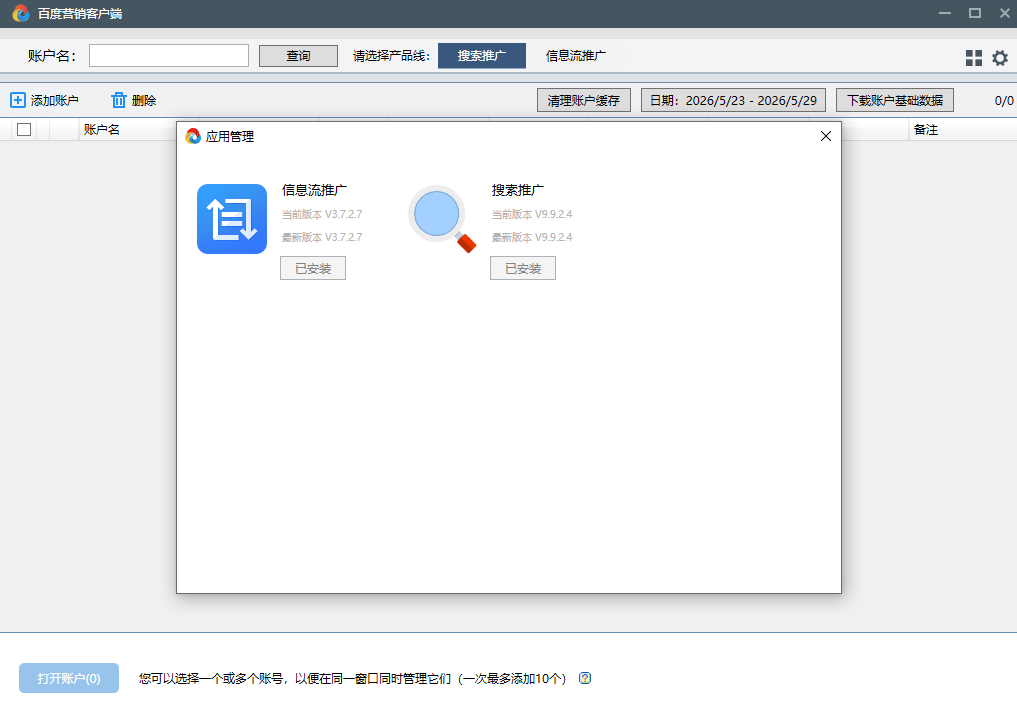Click the 搜索推广 title in dialog
This screenshot has height=722, width=1017.
pyautogui.click(x=518, y=190)
